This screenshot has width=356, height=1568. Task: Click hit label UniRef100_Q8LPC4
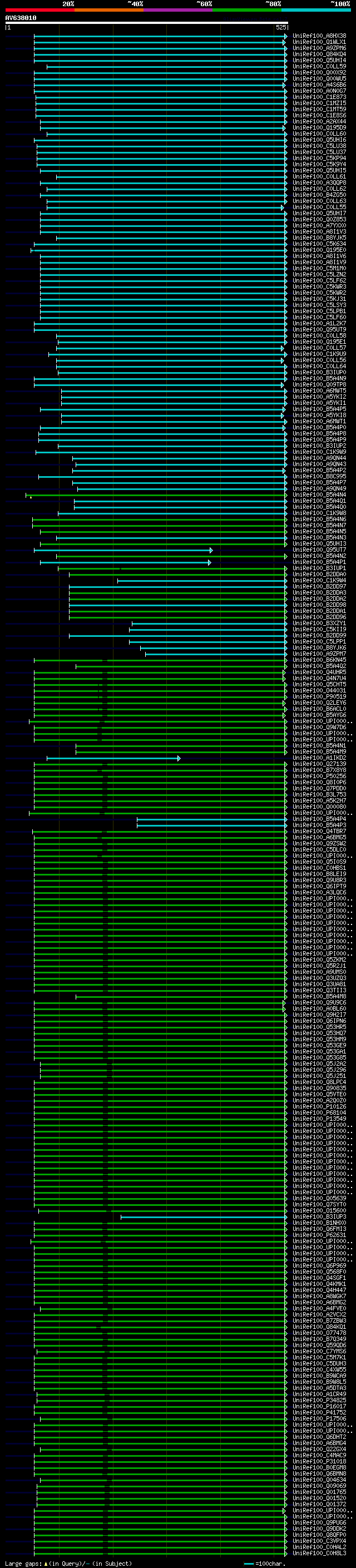tap(319, 1082)
